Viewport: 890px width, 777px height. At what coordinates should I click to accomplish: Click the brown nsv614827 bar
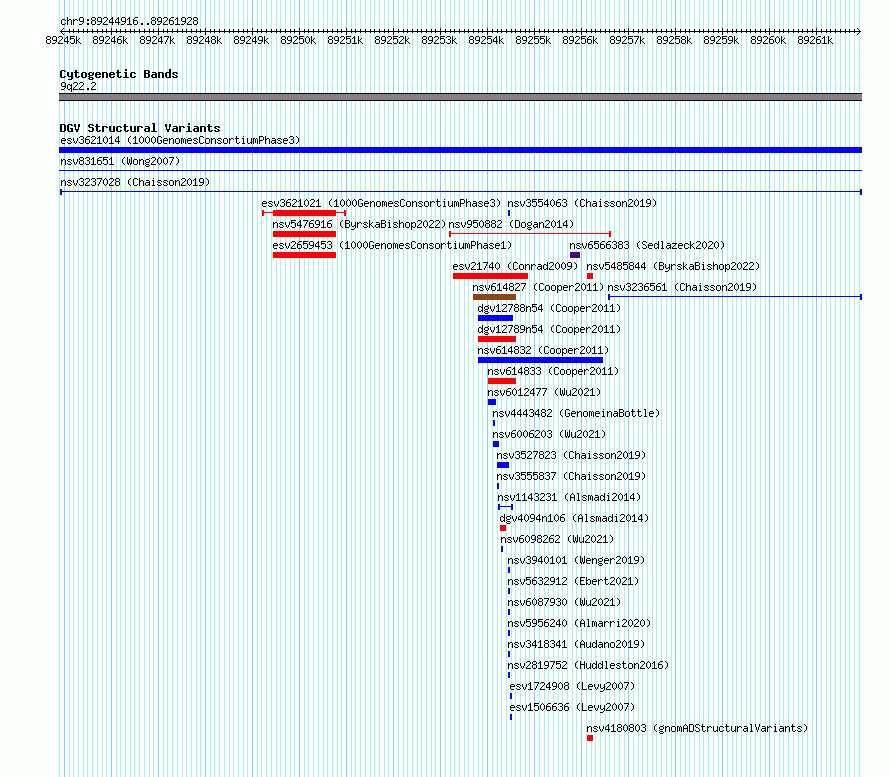494,297
